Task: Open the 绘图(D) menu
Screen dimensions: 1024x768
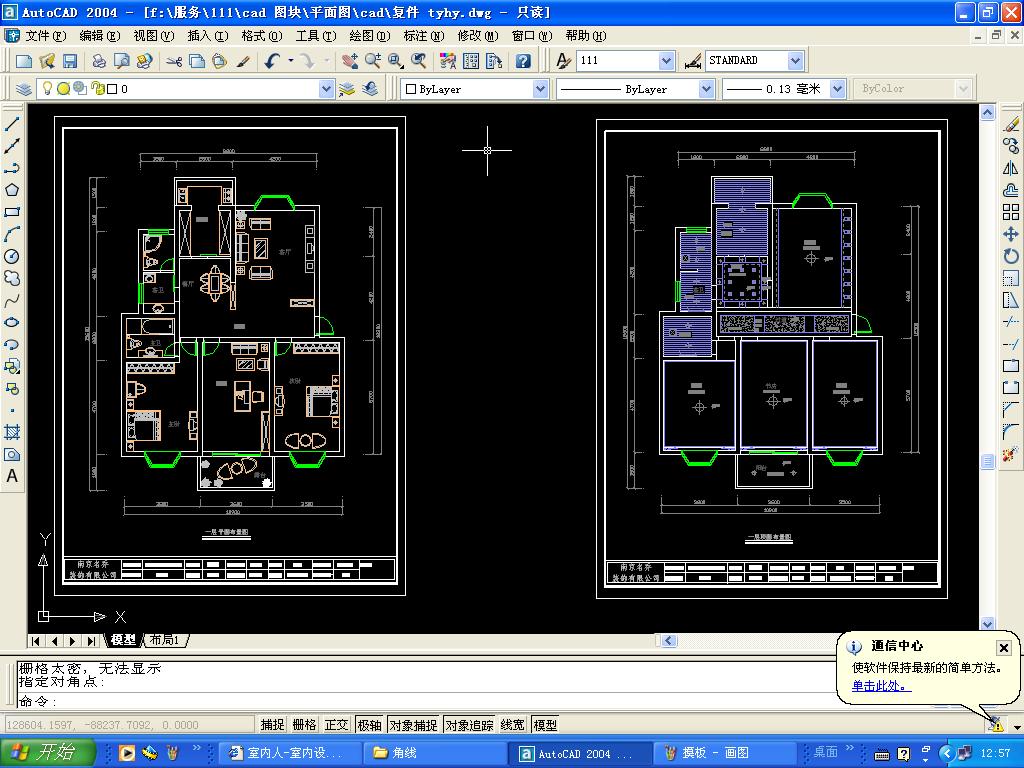Action: coord(370,36)
